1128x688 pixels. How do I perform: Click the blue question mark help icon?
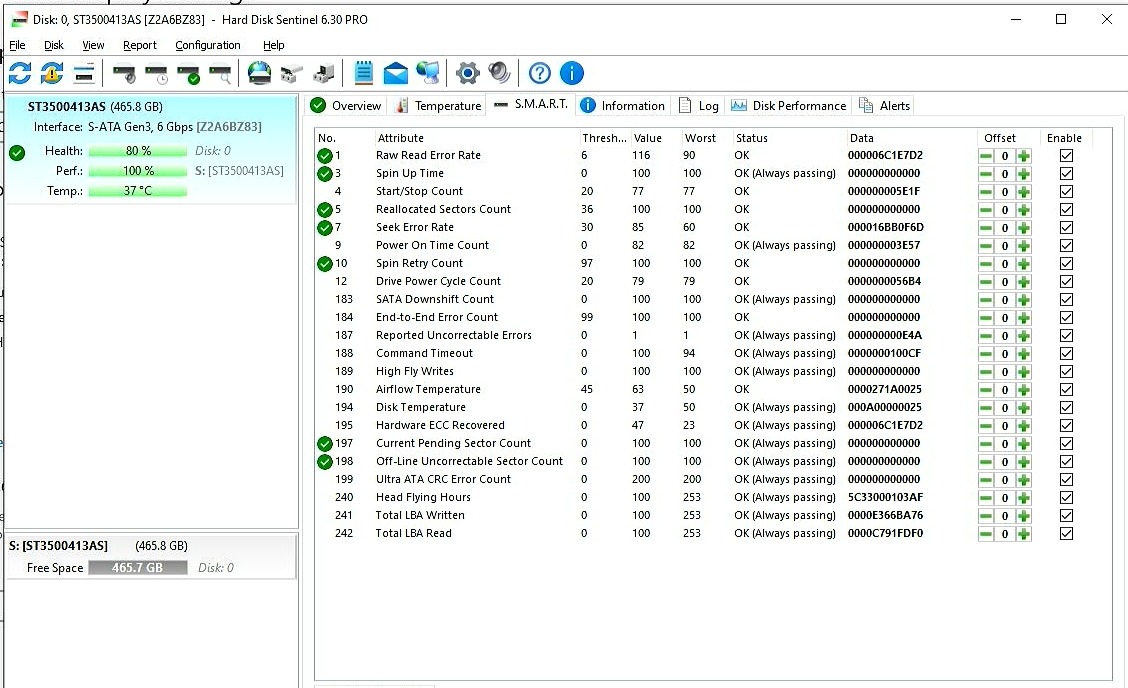(540, 73)
